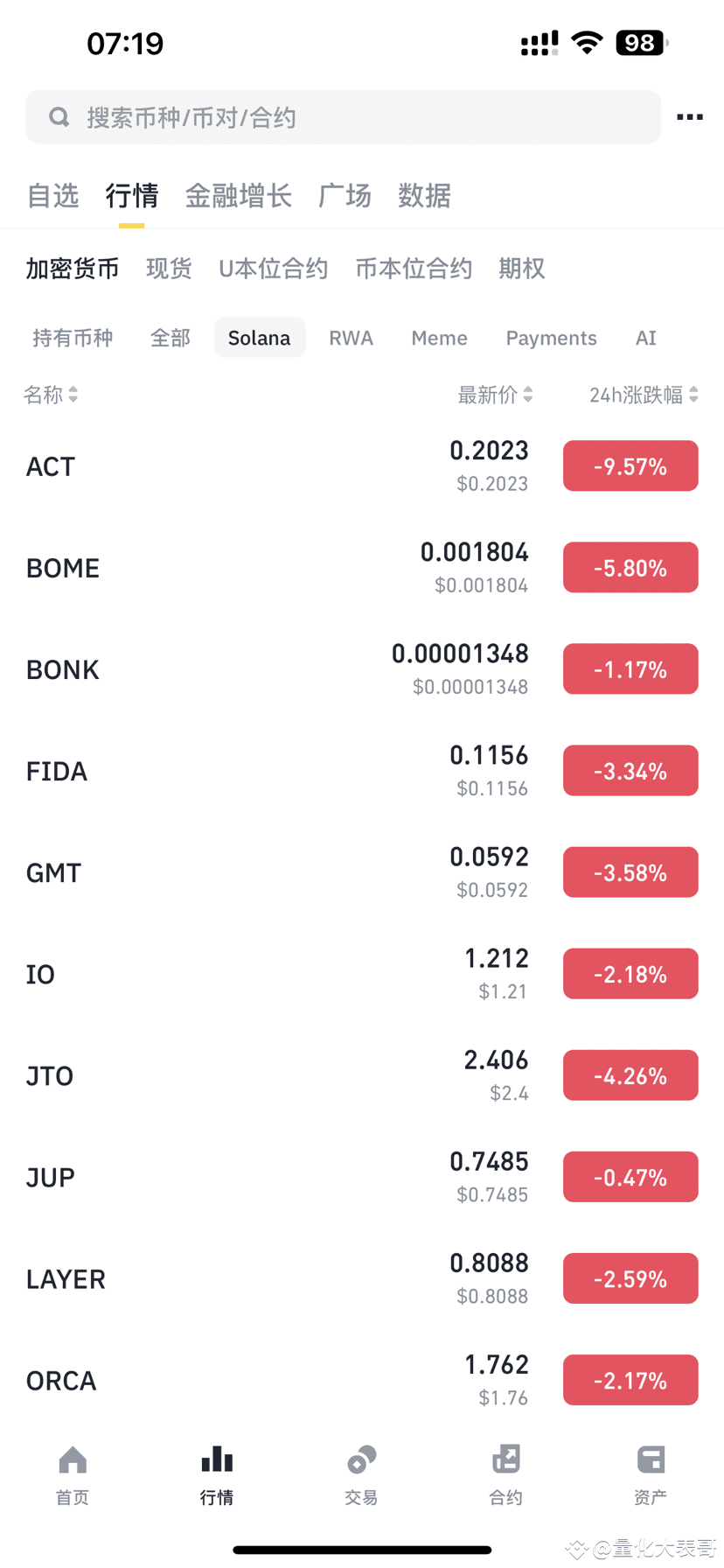Switch to U本位合约 tab
Screen dimensions: 724x1568
[273, 269]
